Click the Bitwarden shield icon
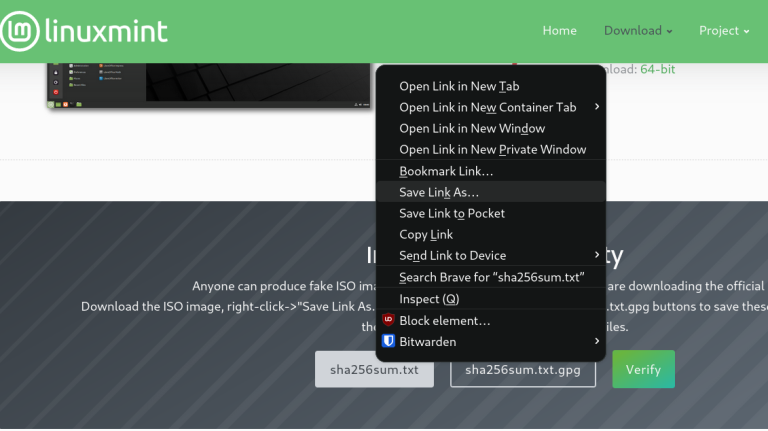The height and width of the screenshot is (431, 768). 388,342
